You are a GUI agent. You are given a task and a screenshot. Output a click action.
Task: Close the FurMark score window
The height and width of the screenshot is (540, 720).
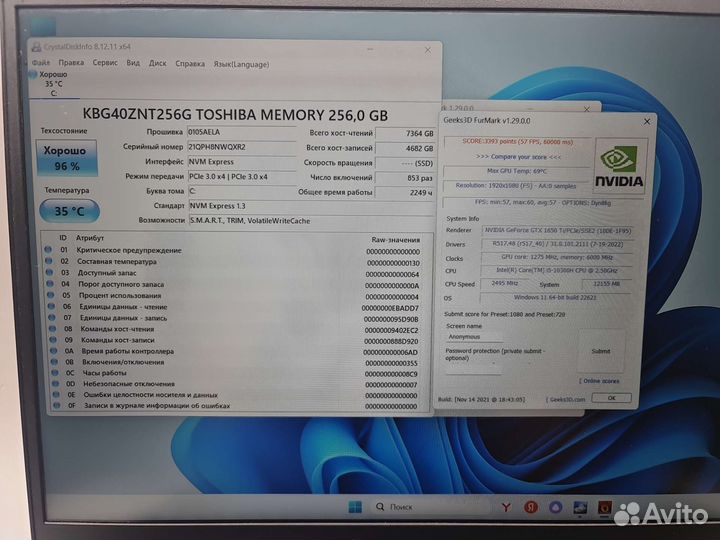tap(647, 122)
